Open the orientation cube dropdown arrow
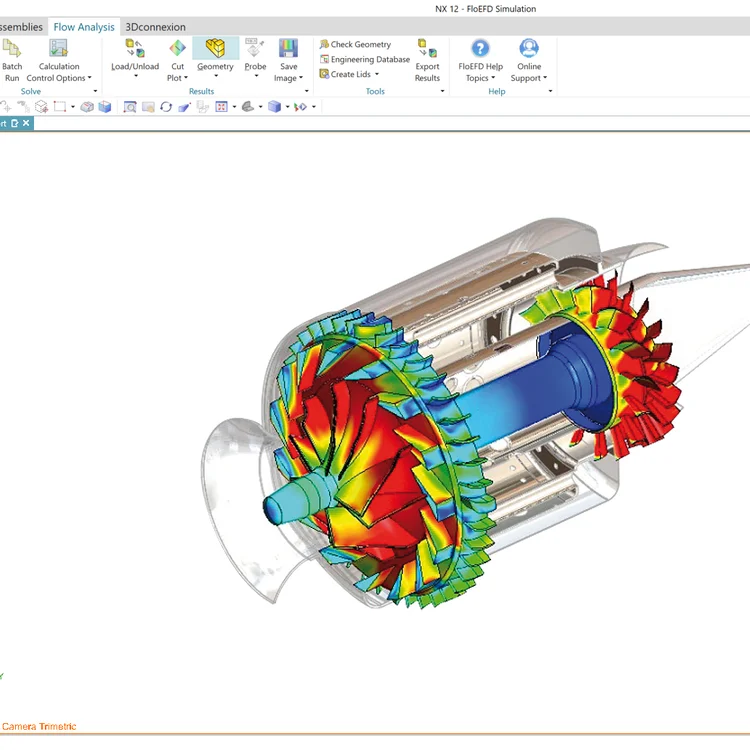 pyautogui.click(x=287, y=107)
